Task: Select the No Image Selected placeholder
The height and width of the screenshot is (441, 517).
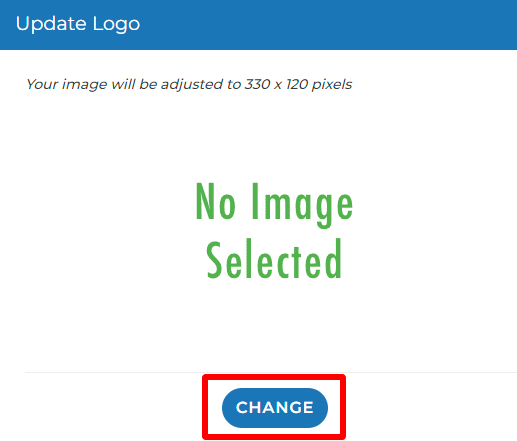Action: (274, 230)
